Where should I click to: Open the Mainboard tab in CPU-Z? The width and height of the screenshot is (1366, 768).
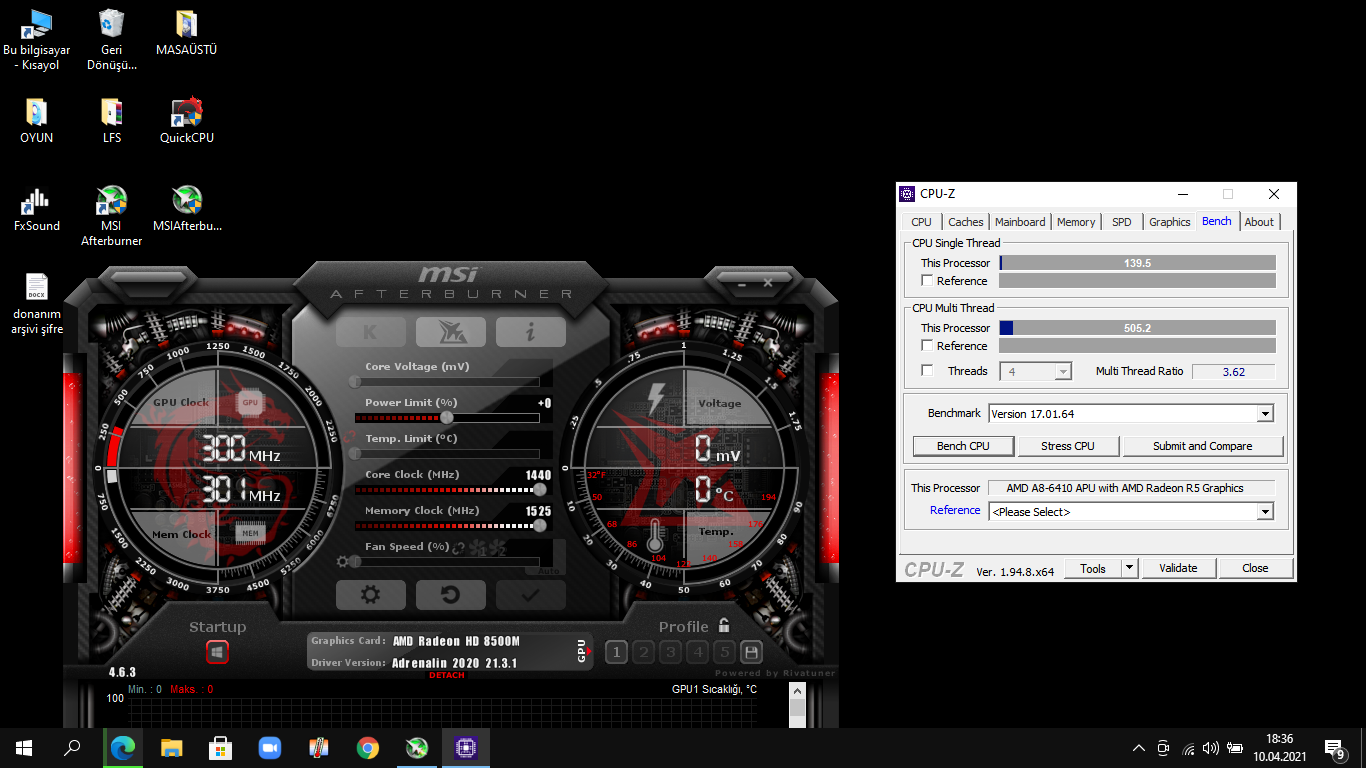(1020, 222)
